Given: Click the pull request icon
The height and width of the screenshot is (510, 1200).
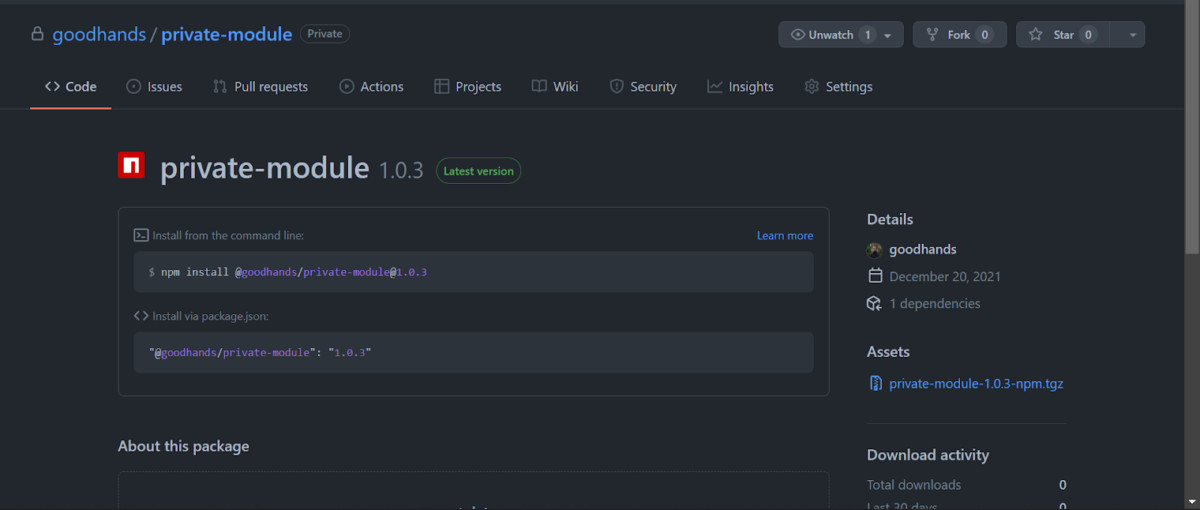Looking at the screenshot, I should point(220,87).
